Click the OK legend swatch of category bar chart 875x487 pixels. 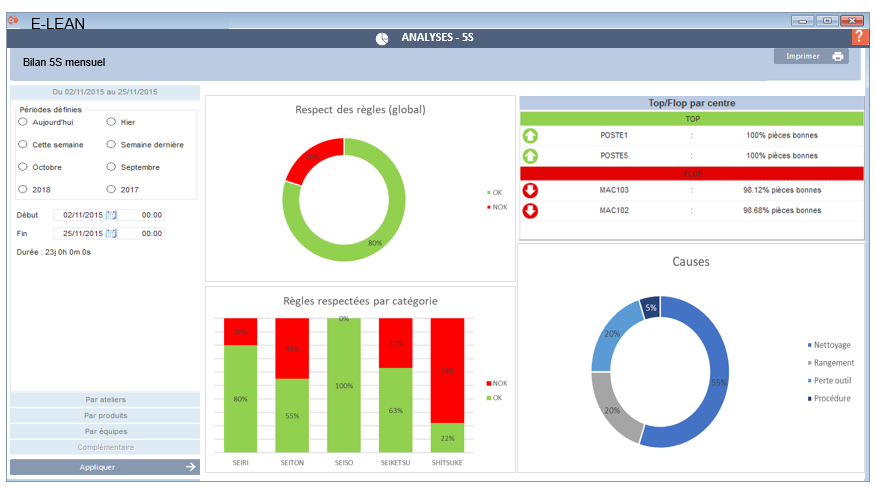pos(489,398)
